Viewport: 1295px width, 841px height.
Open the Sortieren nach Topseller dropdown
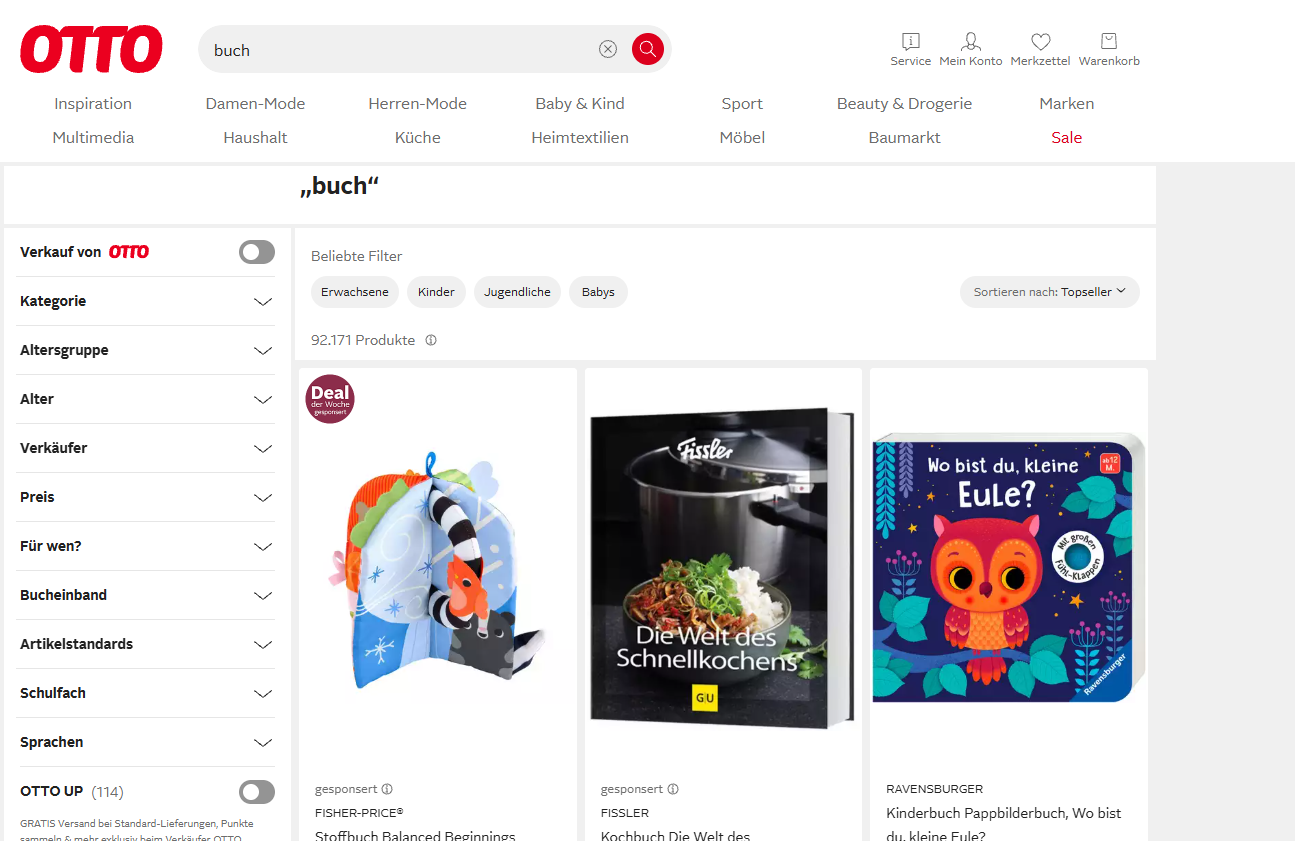(x=1049, y=292)
